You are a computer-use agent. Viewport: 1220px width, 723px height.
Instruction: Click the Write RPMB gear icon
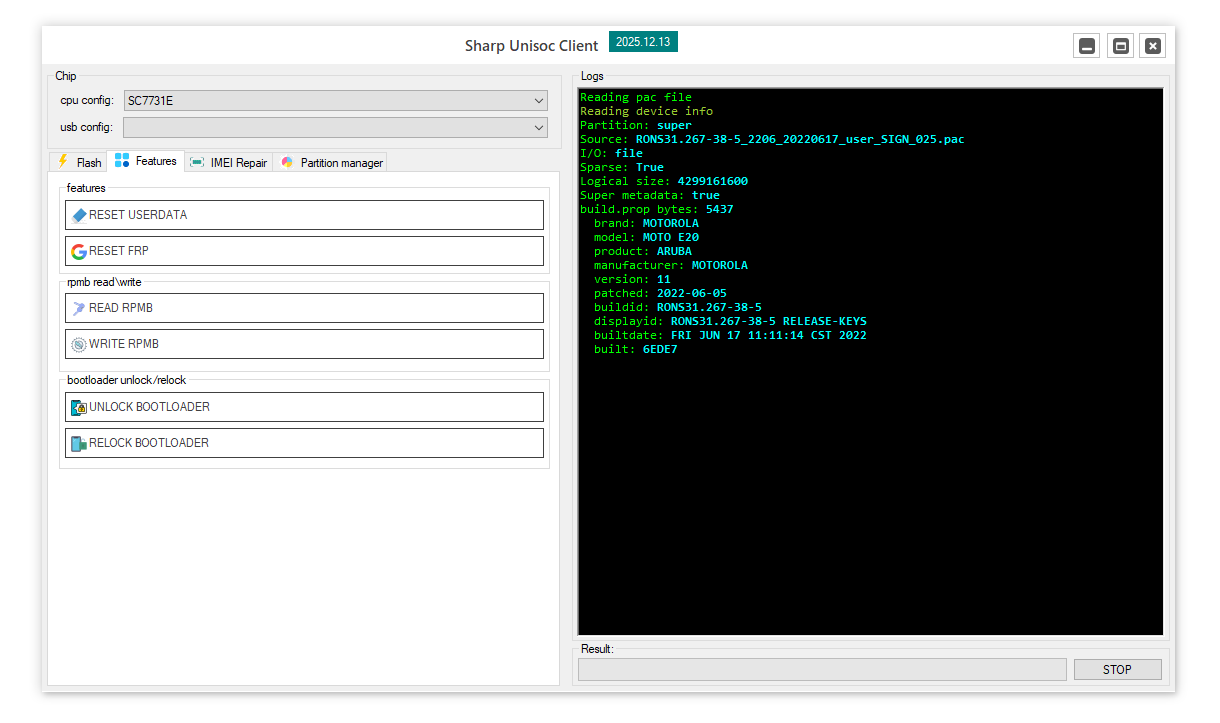(79, 344)
